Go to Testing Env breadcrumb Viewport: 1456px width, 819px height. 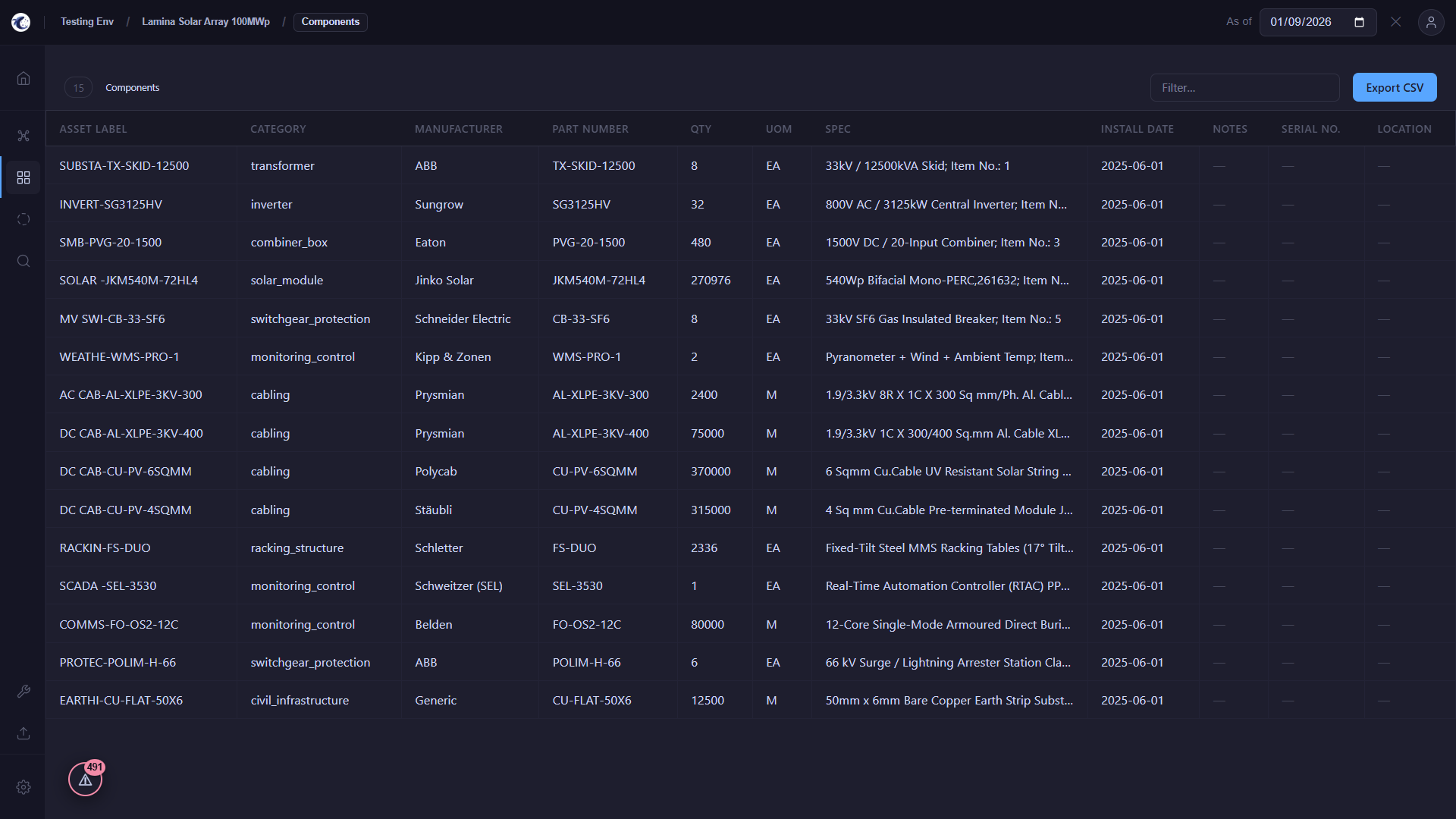[x=87, y=22]
